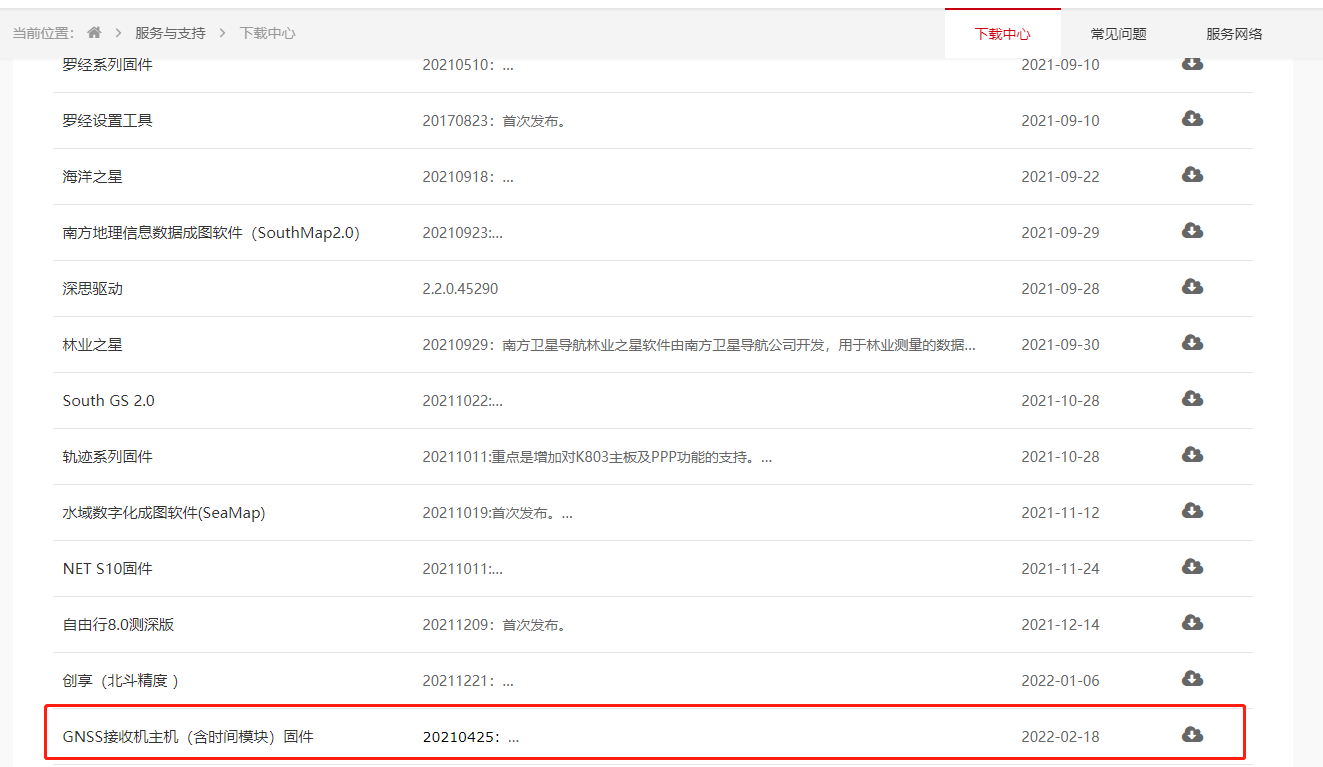Image resolution: width=1323 pixels, height=767 pixels.
Task: Open the 服务网络 tab
Action: pyautogui.click(x=1234, y=34)
